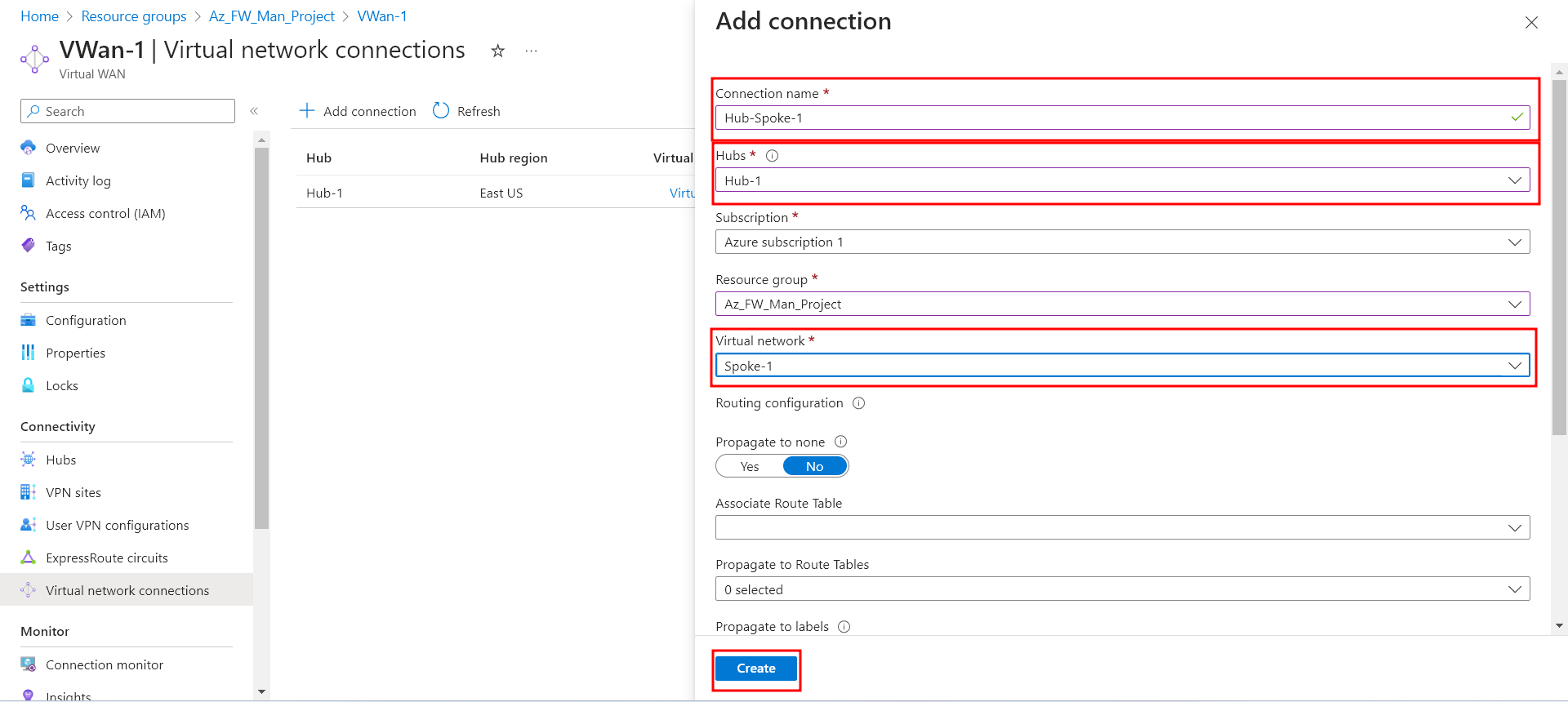This screenshot has height=702, width=1568.
Task: Open the Virtual network dropdown showing Spoke-1
Action: click(1122, 366)
